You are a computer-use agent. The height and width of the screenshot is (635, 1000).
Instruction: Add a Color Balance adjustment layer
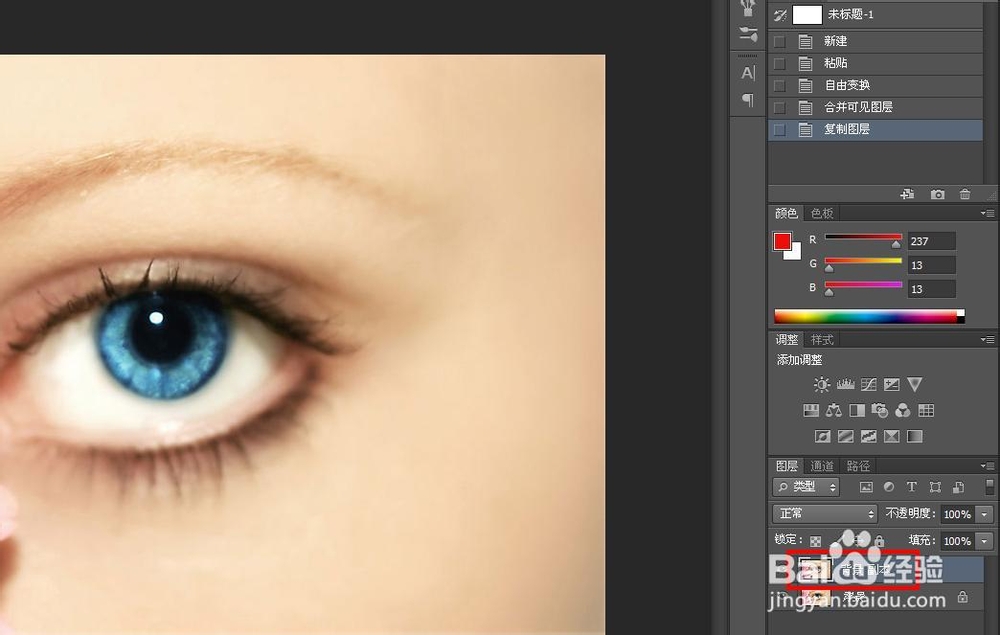(x=834, y=410)
